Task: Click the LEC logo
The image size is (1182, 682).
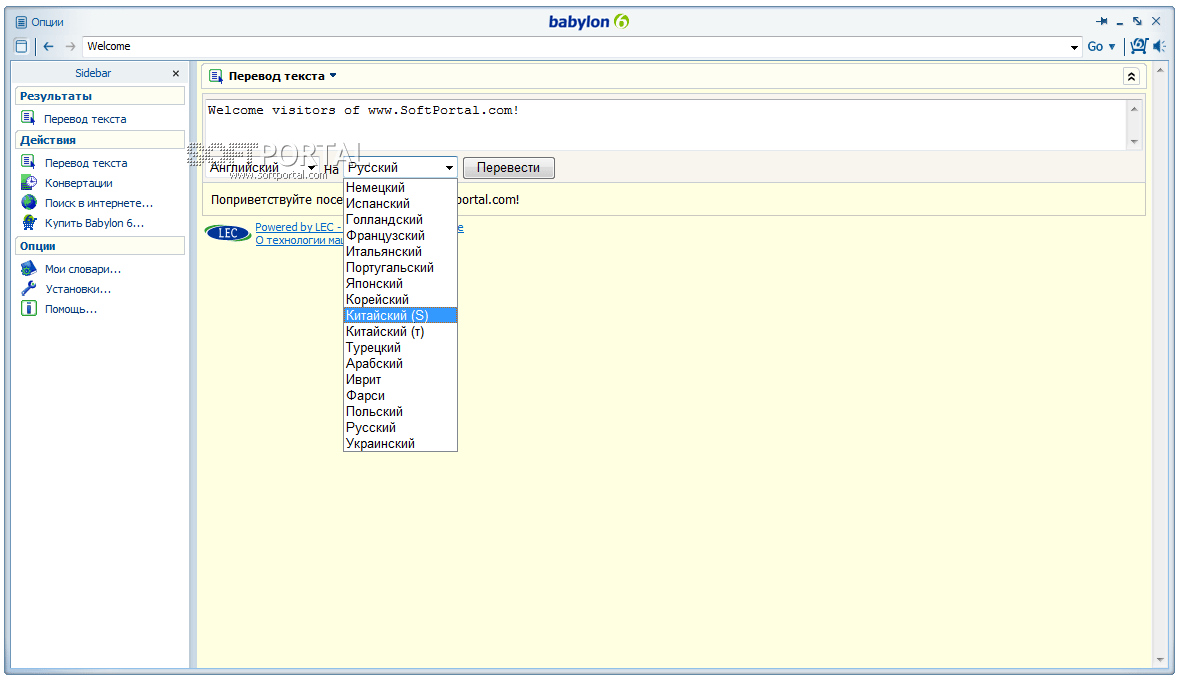Action: coord(228,233)
